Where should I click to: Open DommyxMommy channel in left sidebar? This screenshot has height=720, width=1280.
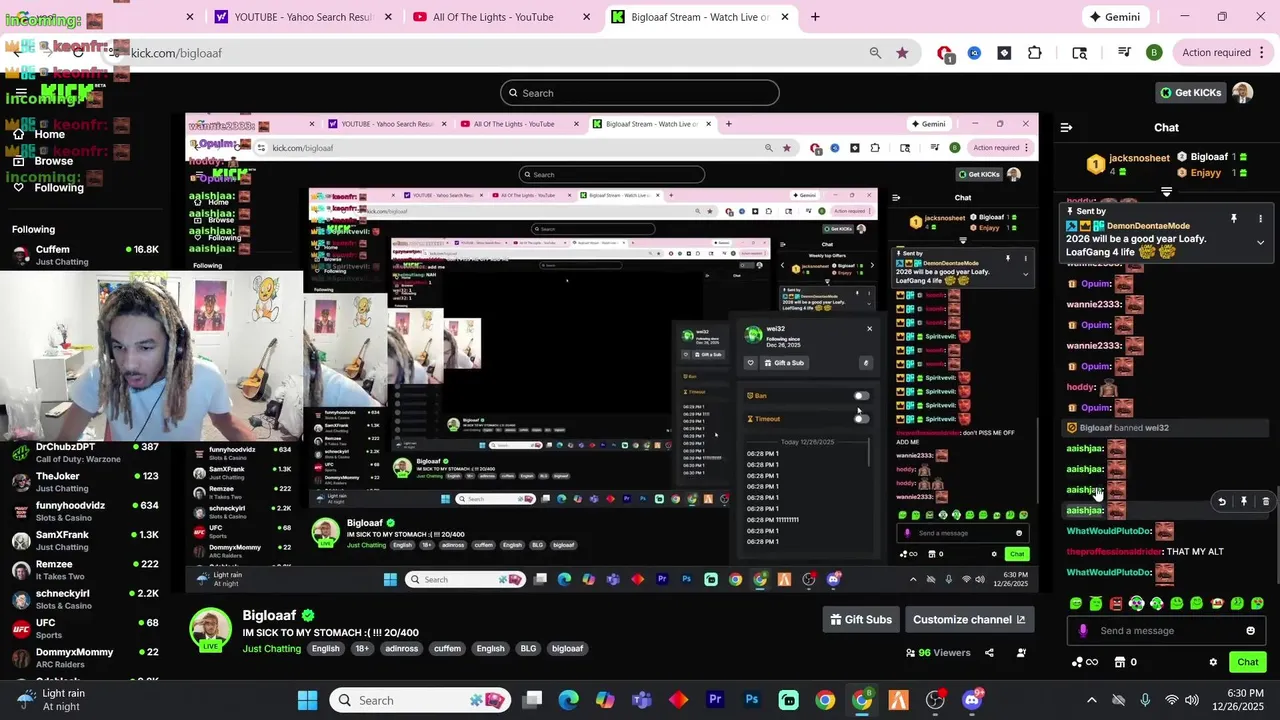(85, 658)
